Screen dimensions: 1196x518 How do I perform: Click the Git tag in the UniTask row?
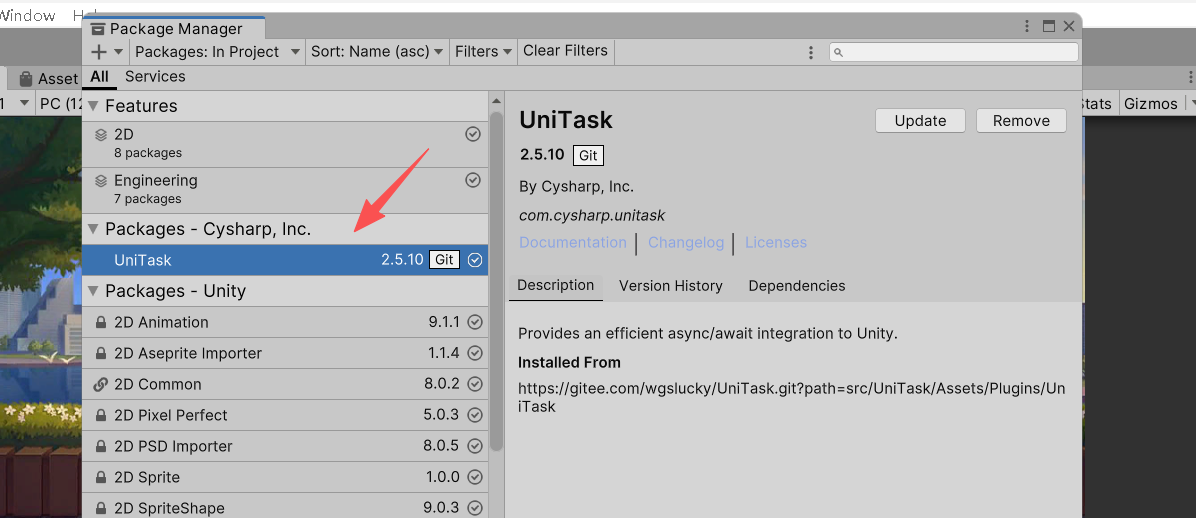tap(445, 260)
